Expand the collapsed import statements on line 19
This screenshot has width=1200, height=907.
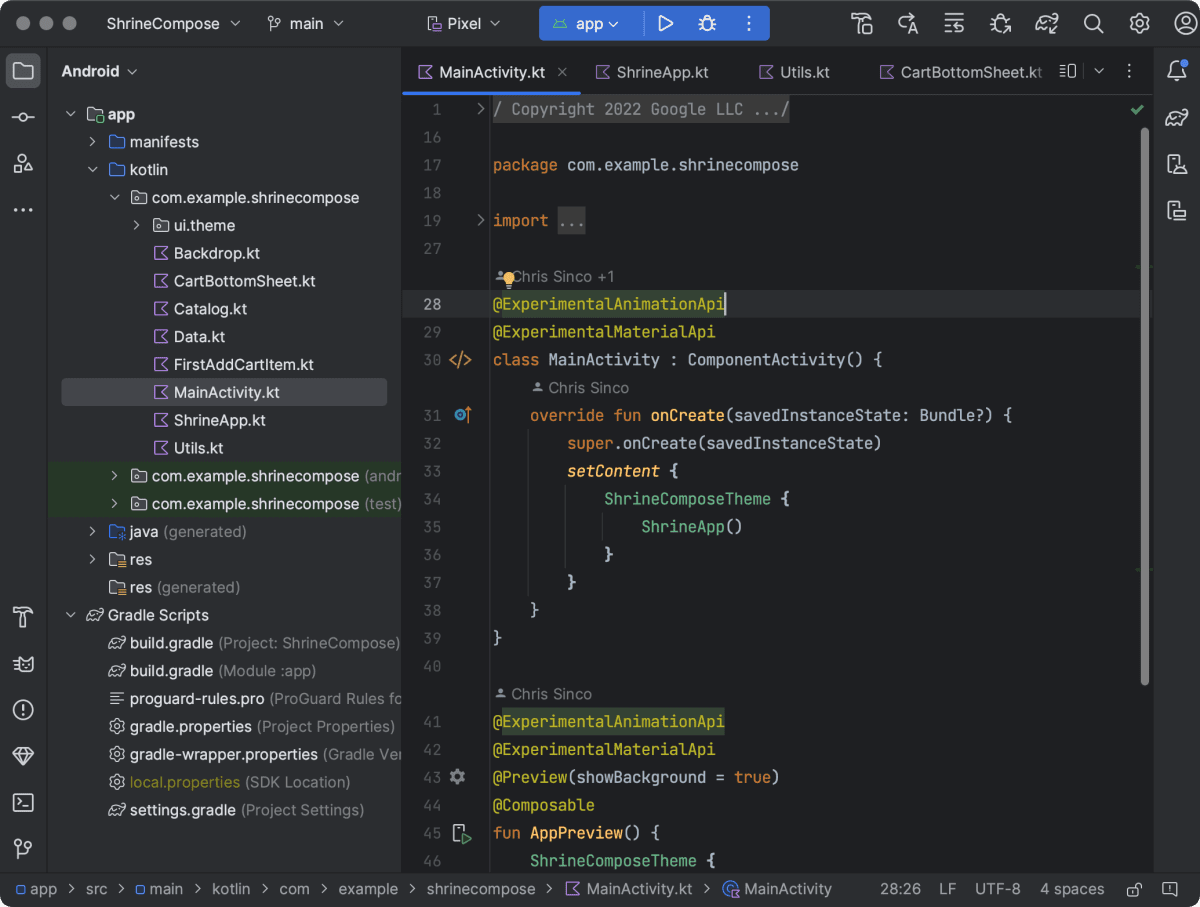click(571, 220)
